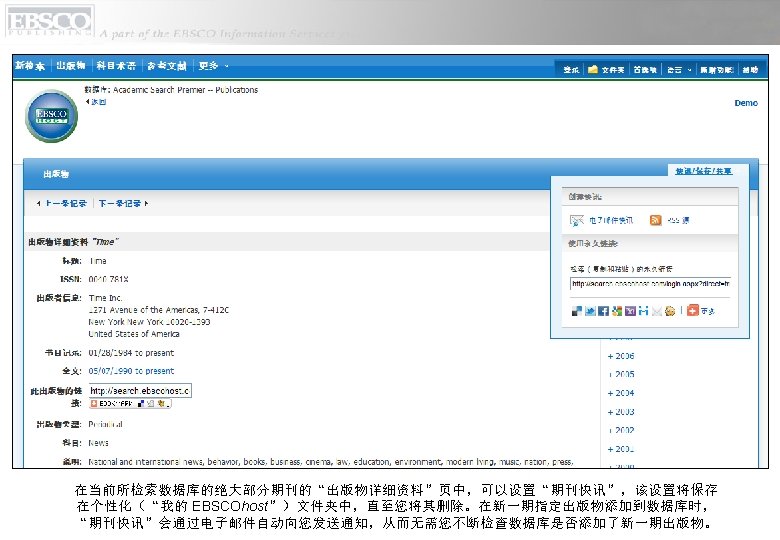
Task: Click the 电子邮件快讯 link
Action: pos(611,220)
